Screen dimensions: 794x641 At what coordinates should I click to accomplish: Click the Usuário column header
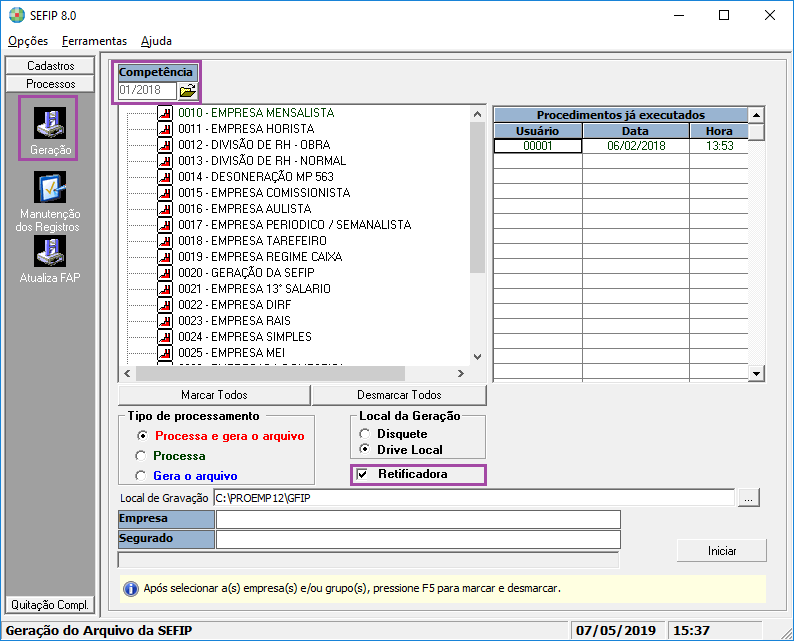pyautogui.click(x=538, y=131)
